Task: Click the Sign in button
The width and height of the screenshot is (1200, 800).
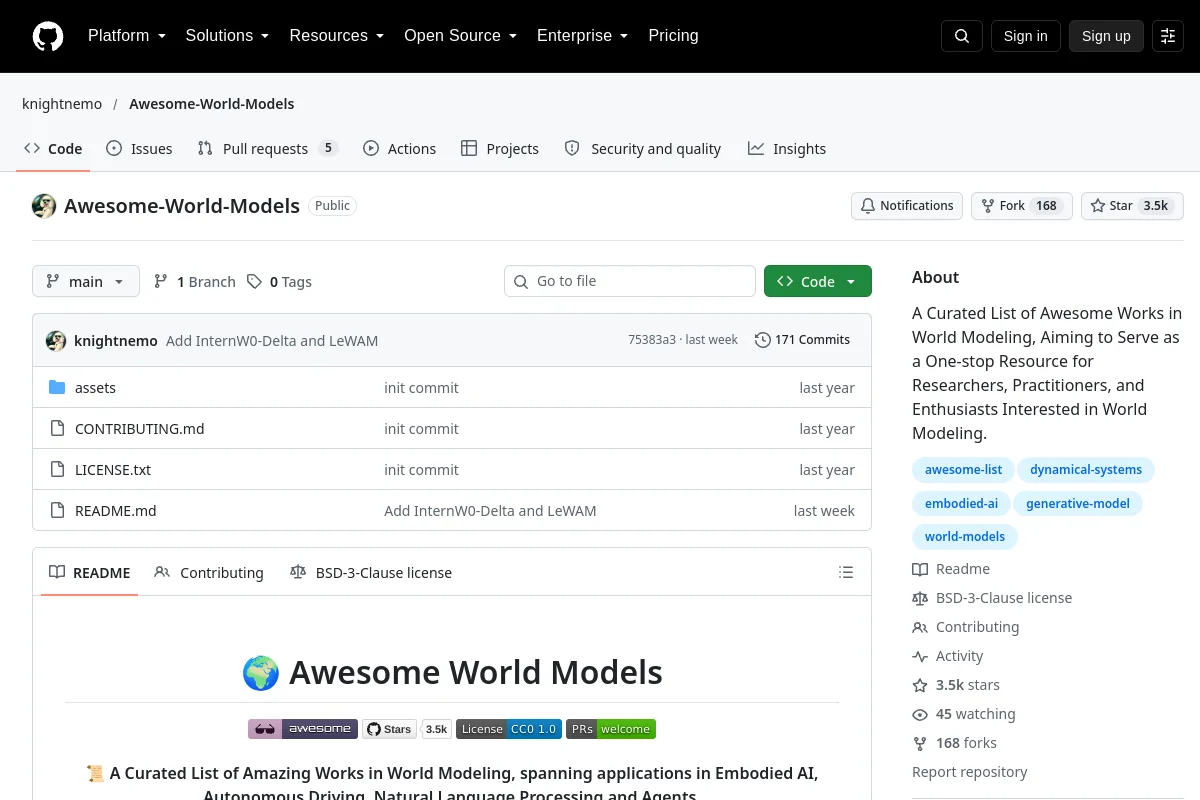Action: [x=1025, y=36]
